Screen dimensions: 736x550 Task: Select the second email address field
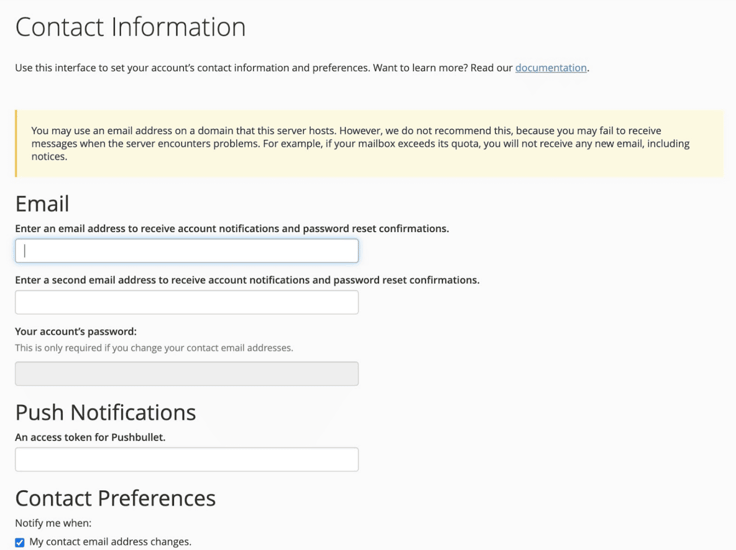point(187,302)
